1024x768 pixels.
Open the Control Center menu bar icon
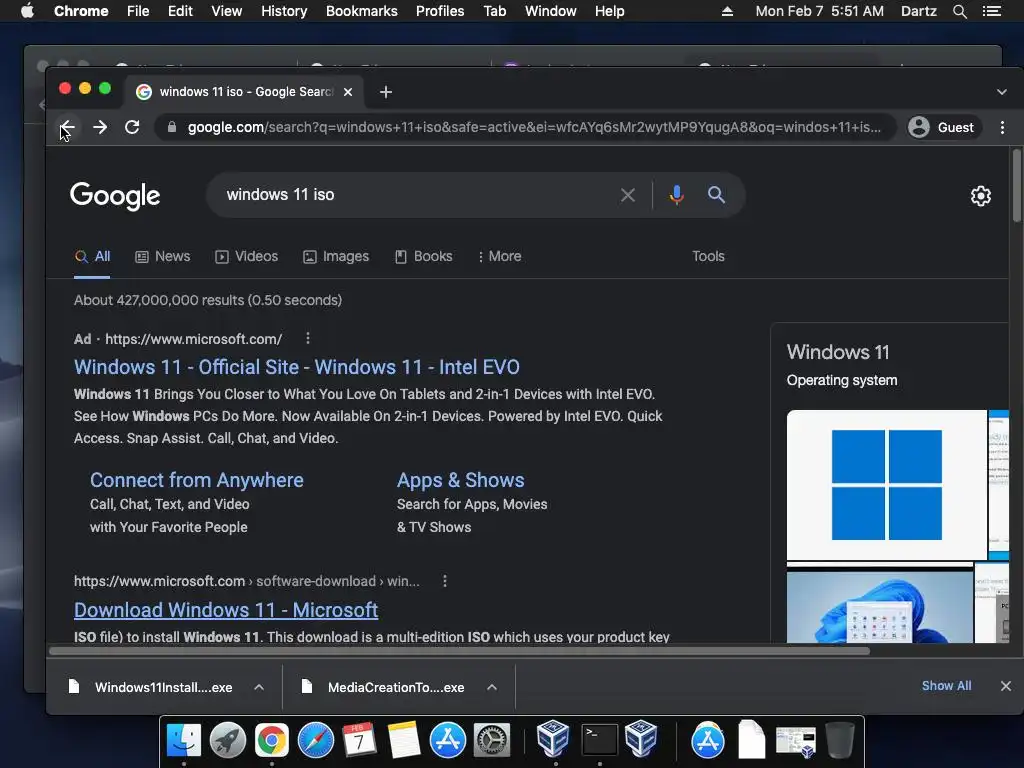pos(992,11)
